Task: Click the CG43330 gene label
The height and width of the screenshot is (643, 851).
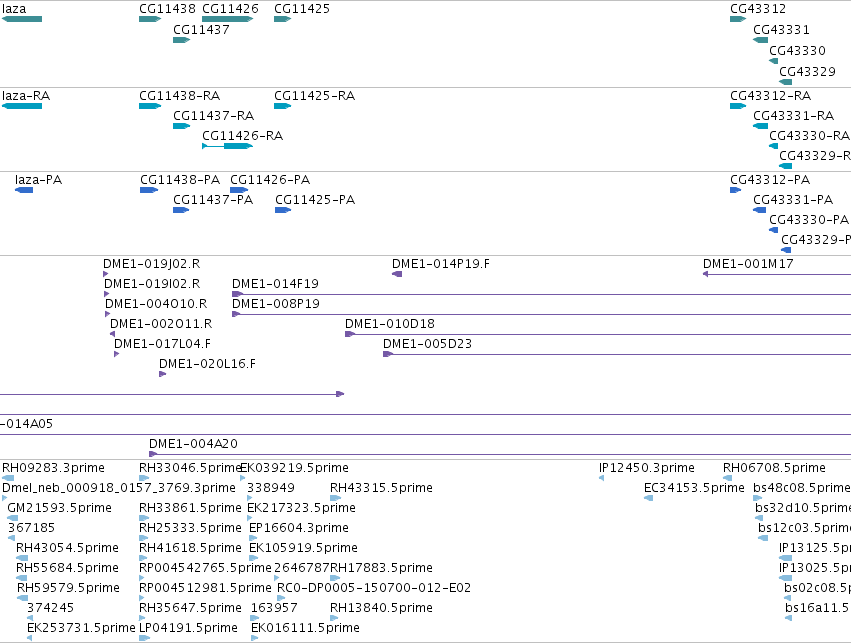Action: pyautogui.click(x=797, y=50)
